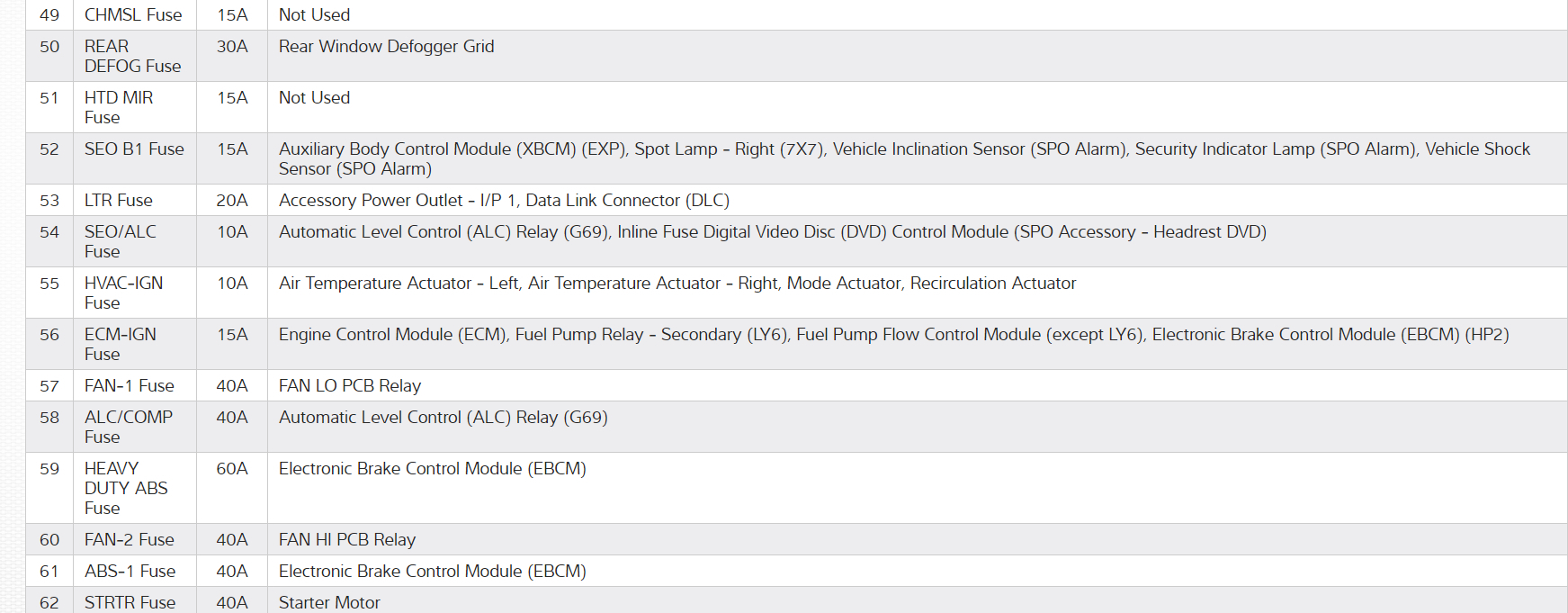Click "FAN HI PCB Relay" description
This screenshot has height=613, width=1568.
pos(347,540)
